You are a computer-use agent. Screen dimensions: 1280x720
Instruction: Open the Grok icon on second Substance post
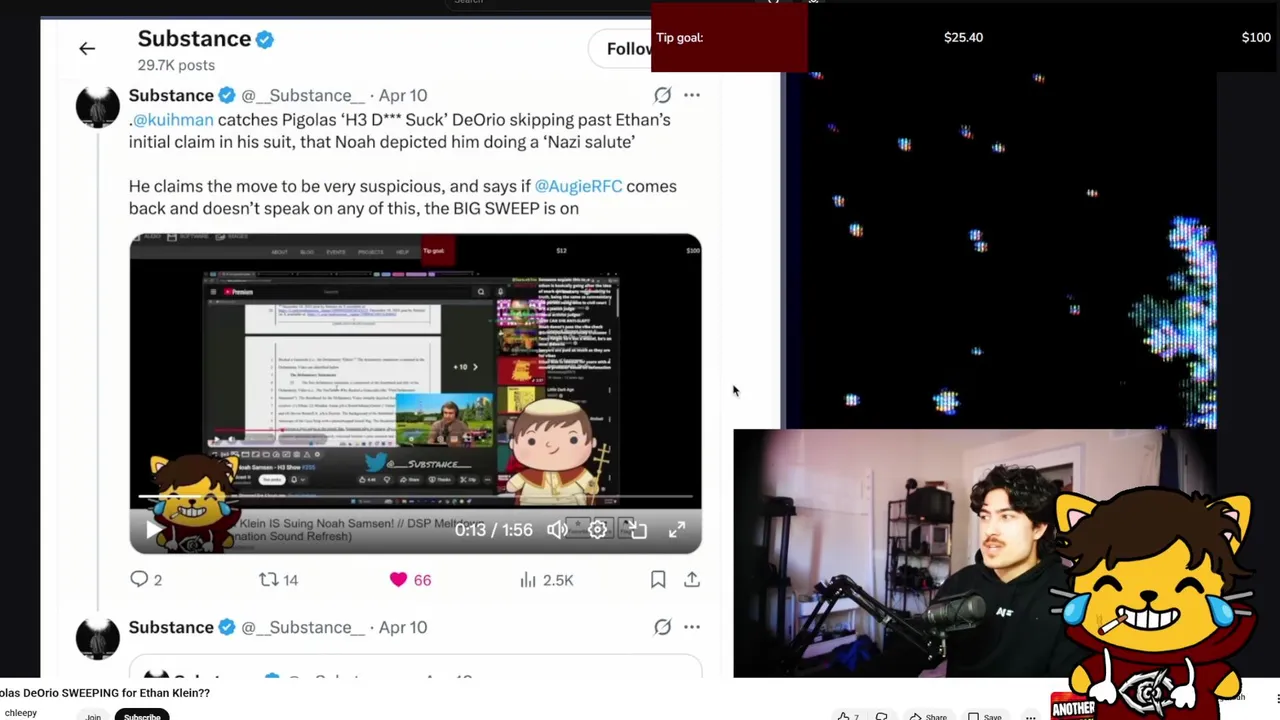pyautogui.click(x=662, y=627)
